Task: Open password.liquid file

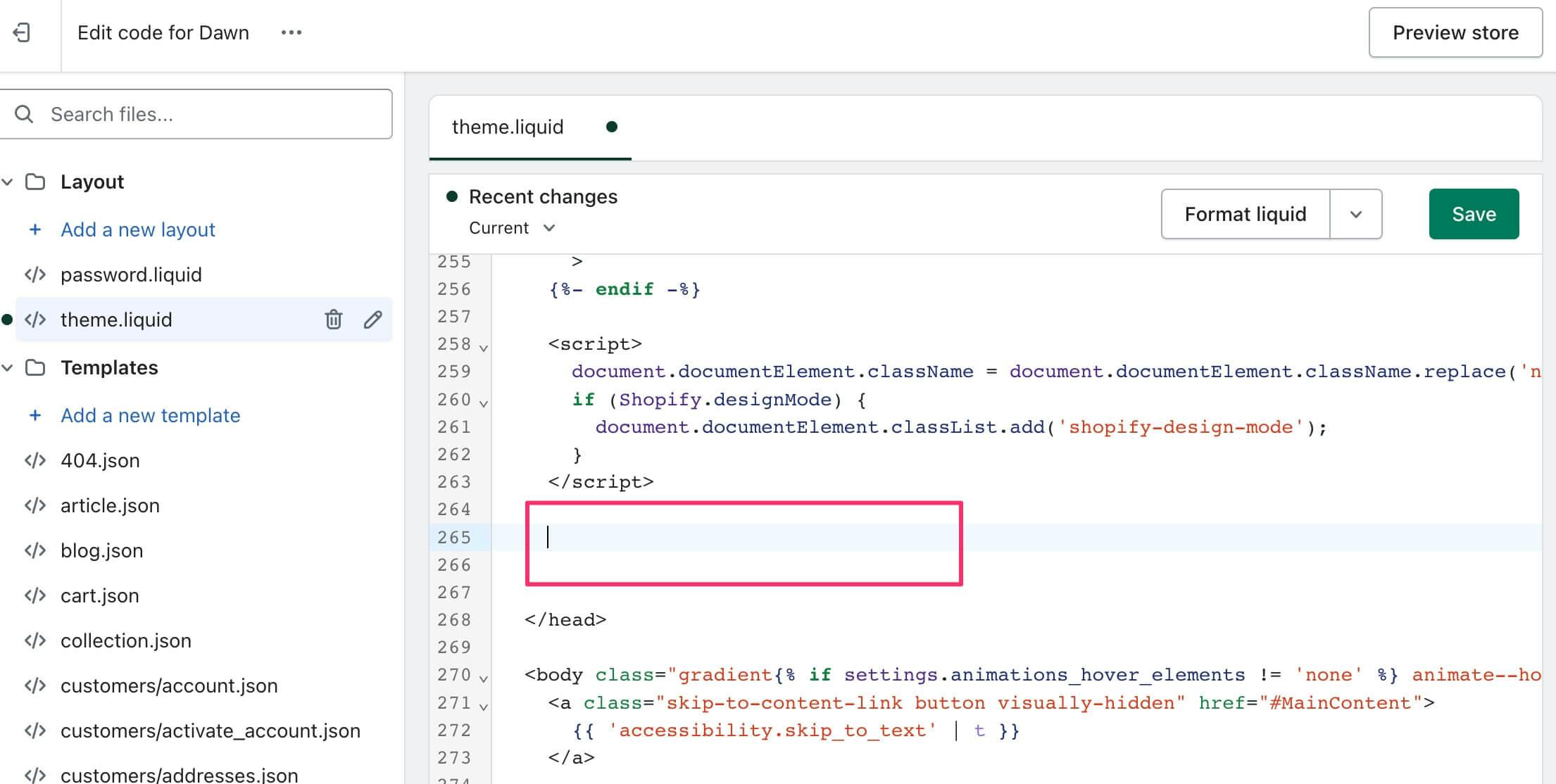Action: click(x=131, y=274)
